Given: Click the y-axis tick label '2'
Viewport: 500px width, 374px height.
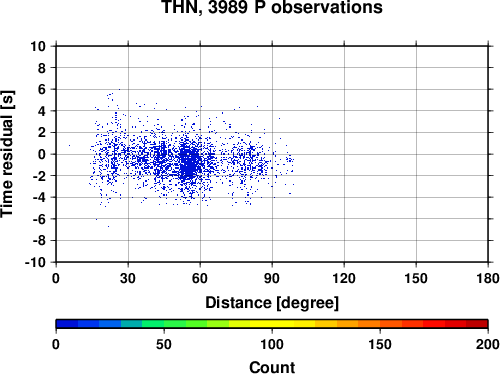Looking at the screenshot, I should click(42, 133).
